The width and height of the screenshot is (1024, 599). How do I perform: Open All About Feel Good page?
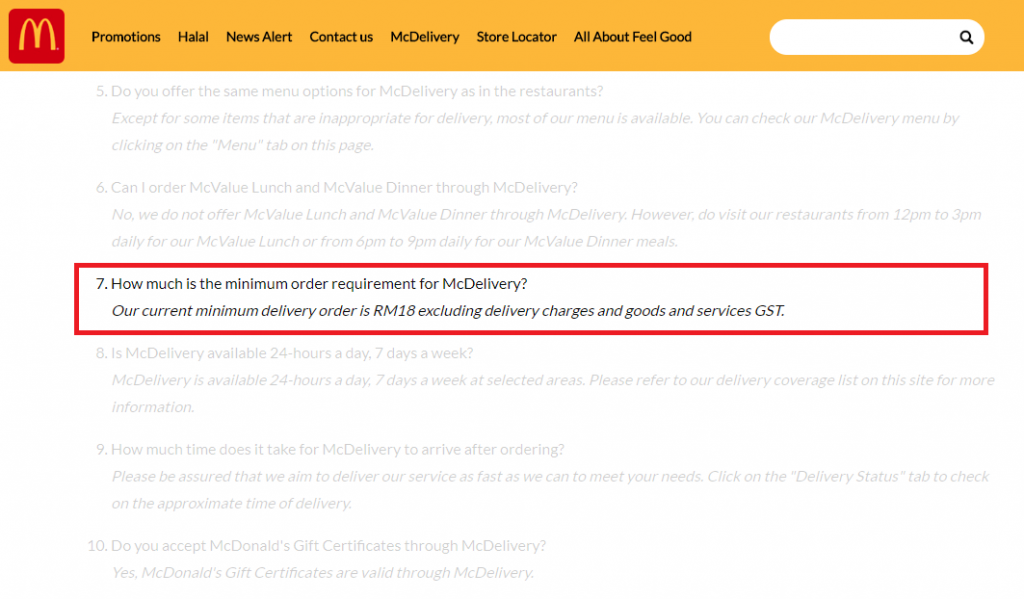tap(632, 37)
